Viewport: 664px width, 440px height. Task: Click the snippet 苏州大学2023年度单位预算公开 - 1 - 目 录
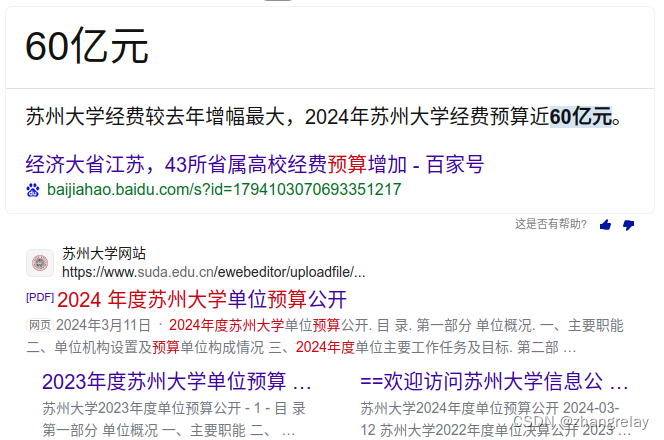[174, 408]
